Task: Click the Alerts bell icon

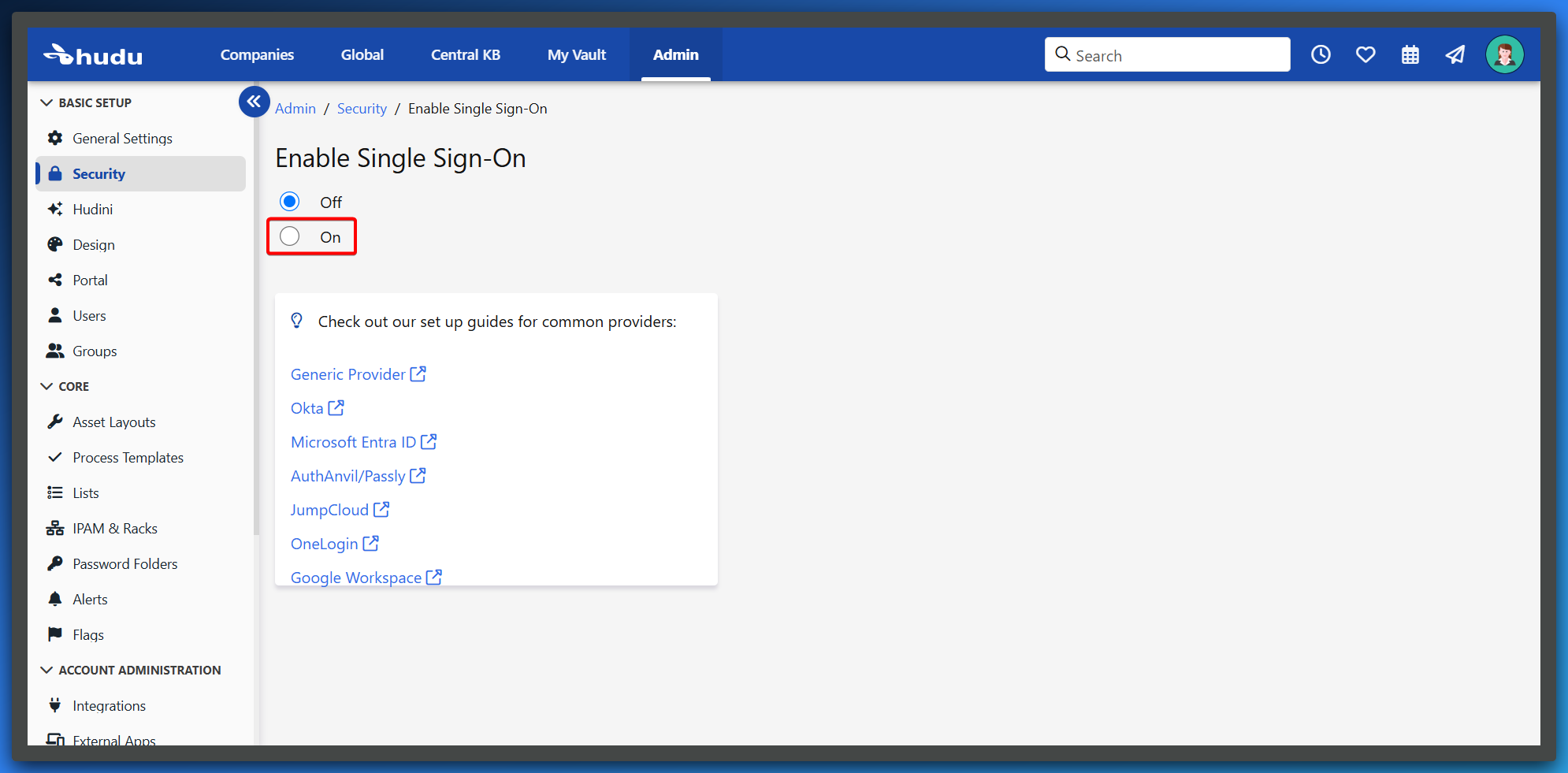Action: coord(55,599)
